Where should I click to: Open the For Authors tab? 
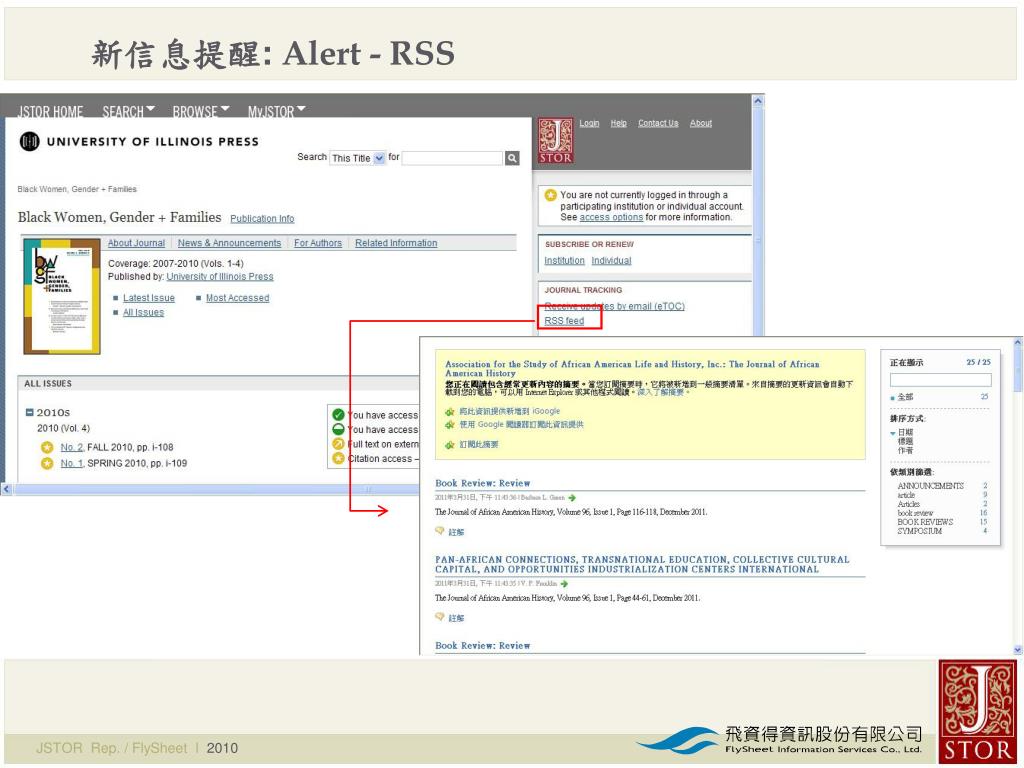pyautogui.click(x=318, y=243)
